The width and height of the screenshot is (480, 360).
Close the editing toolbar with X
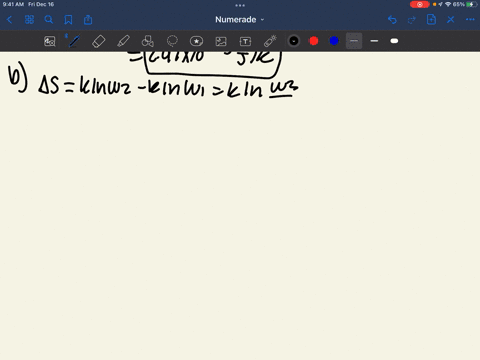tap(451, 20)
